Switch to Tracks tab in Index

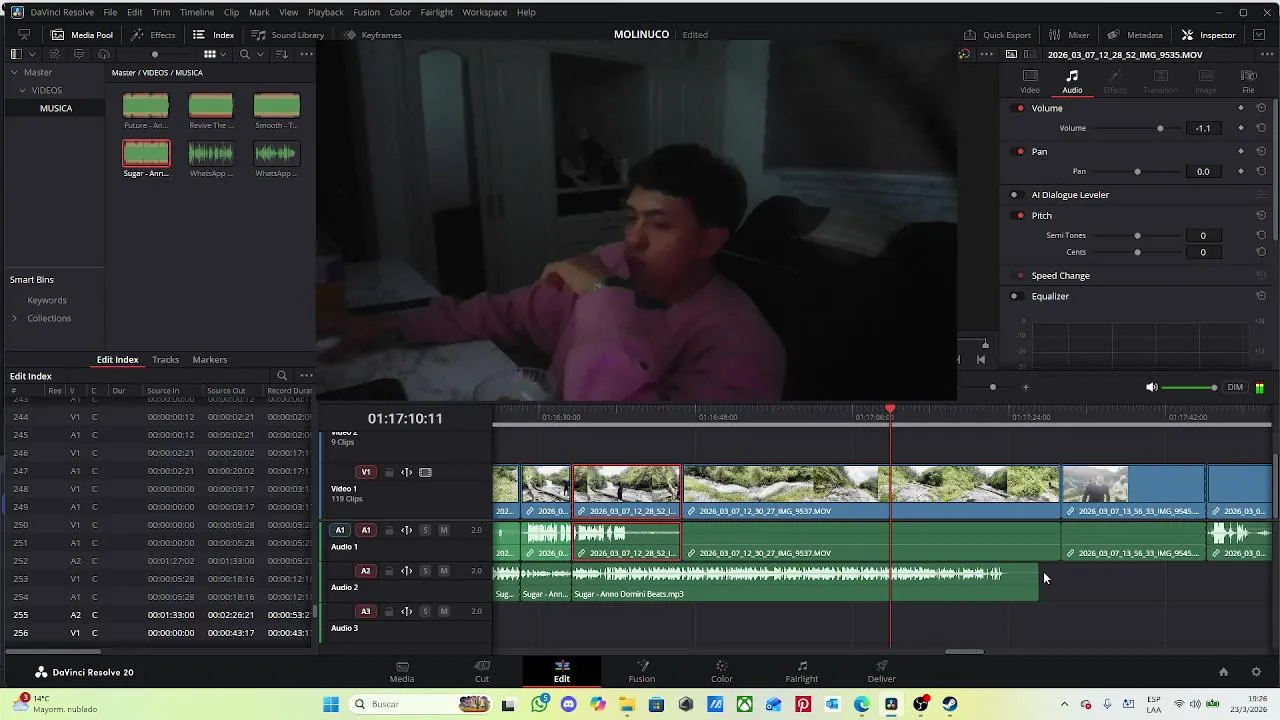[165, 359]
